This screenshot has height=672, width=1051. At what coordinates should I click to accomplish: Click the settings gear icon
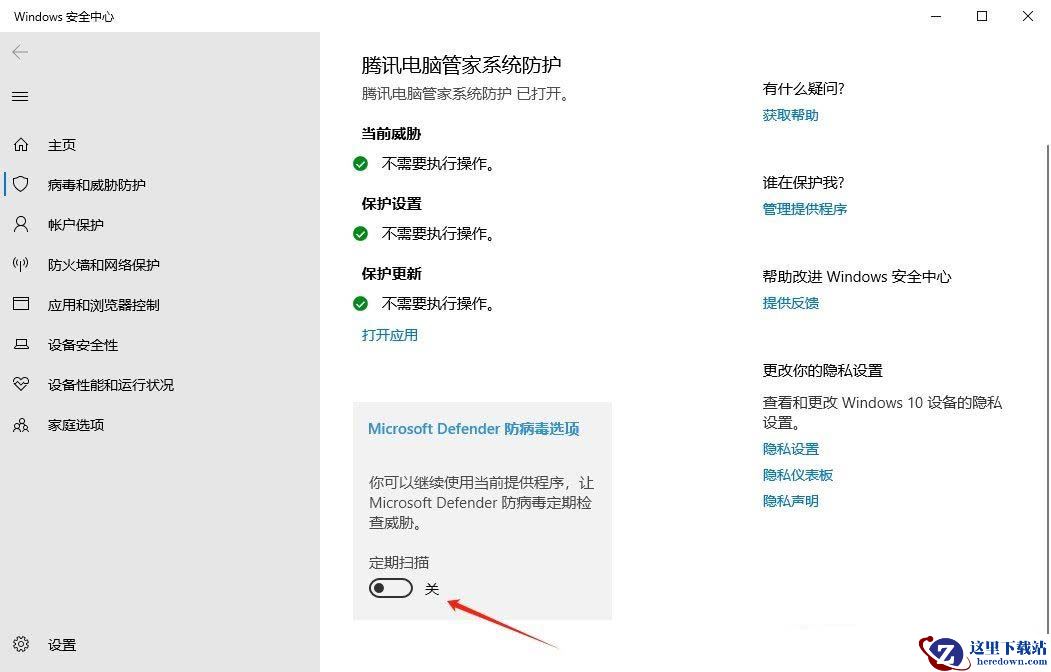[21, 645]
